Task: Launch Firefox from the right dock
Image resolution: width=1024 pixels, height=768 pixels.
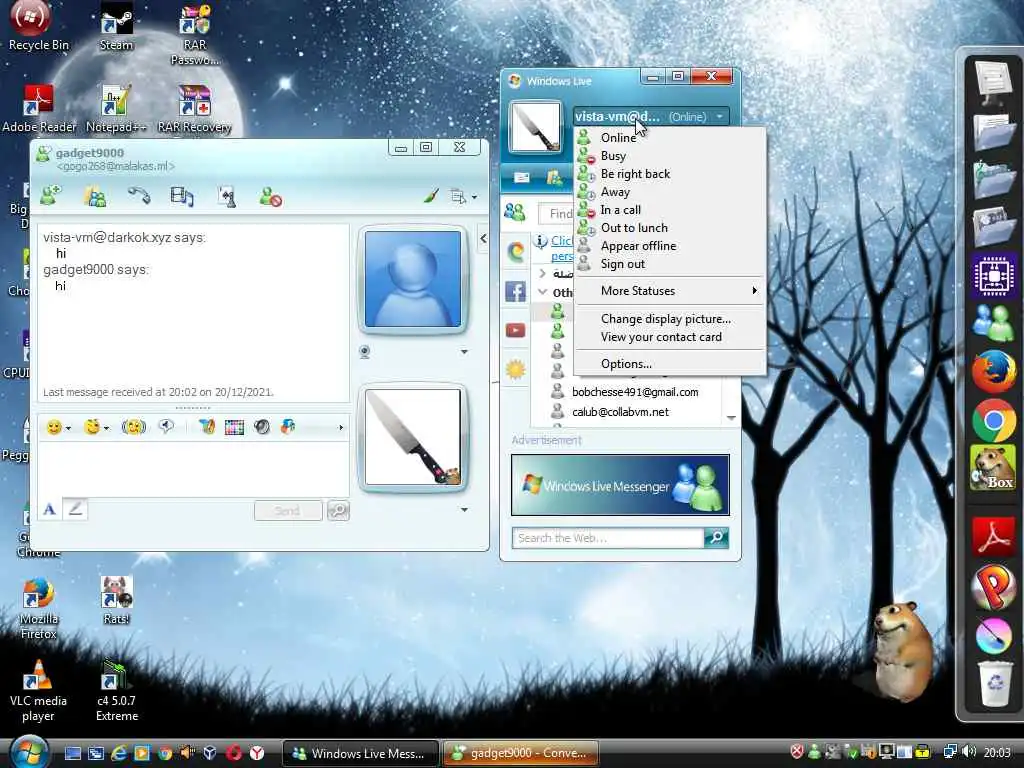Action: point(993,371)
